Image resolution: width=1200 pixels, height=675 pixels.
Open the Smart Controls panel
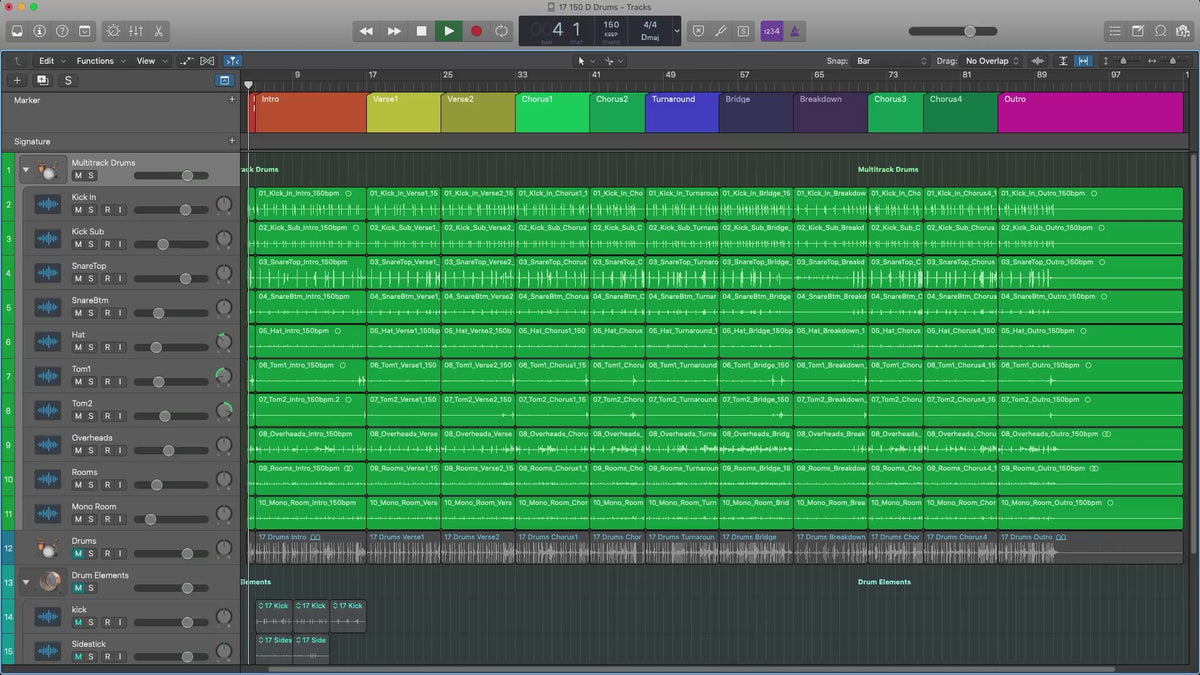tap(112, 31)
